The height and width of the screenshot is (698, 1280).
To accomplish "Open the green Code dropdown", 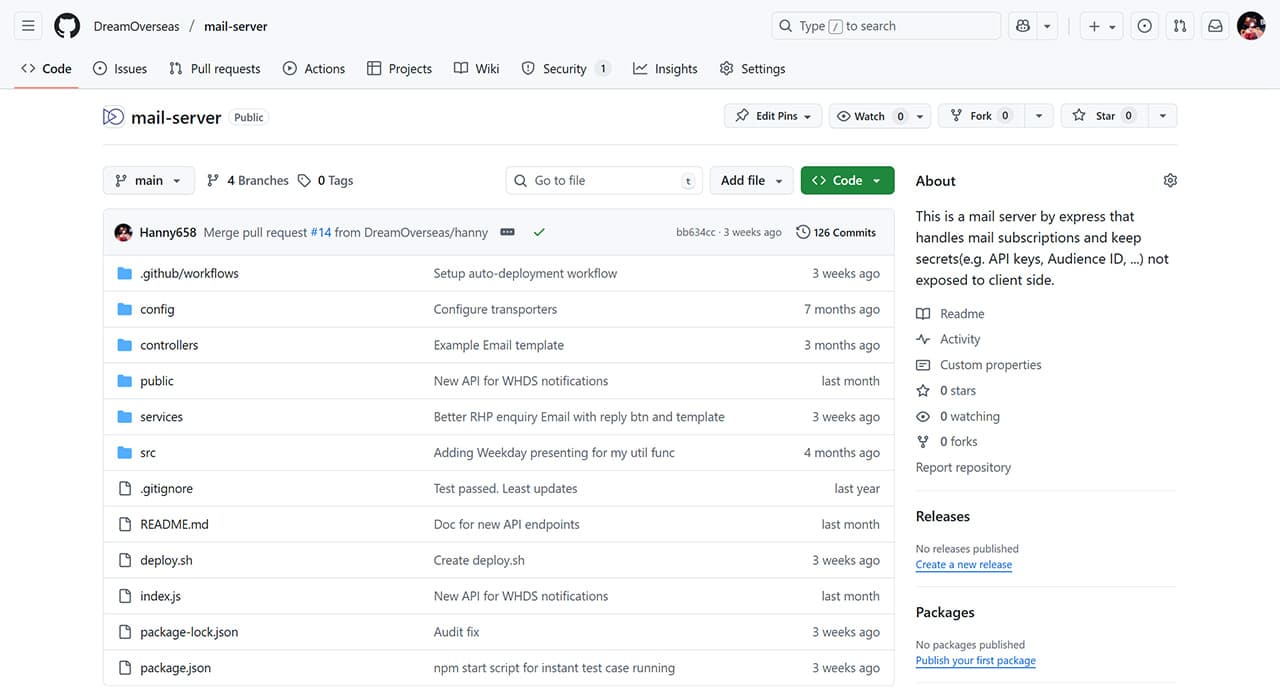I will tap(847, 181).
